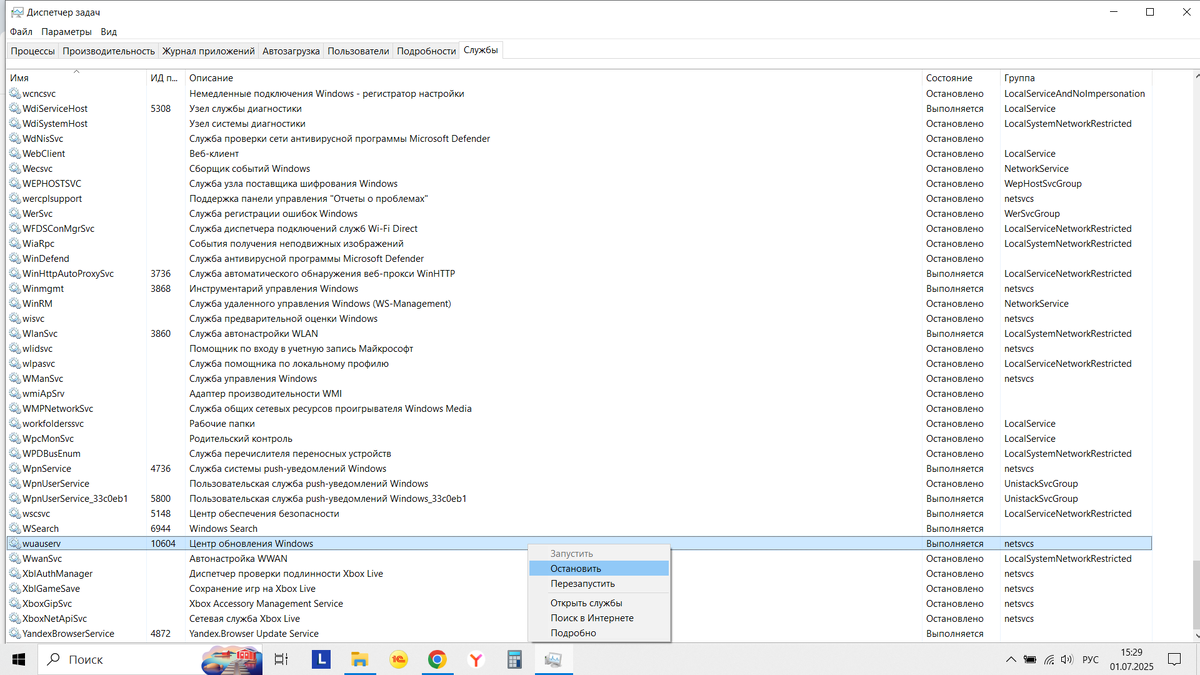Sort services by the Имя column
Screen dimensions: 1200x675
point(76,78)
